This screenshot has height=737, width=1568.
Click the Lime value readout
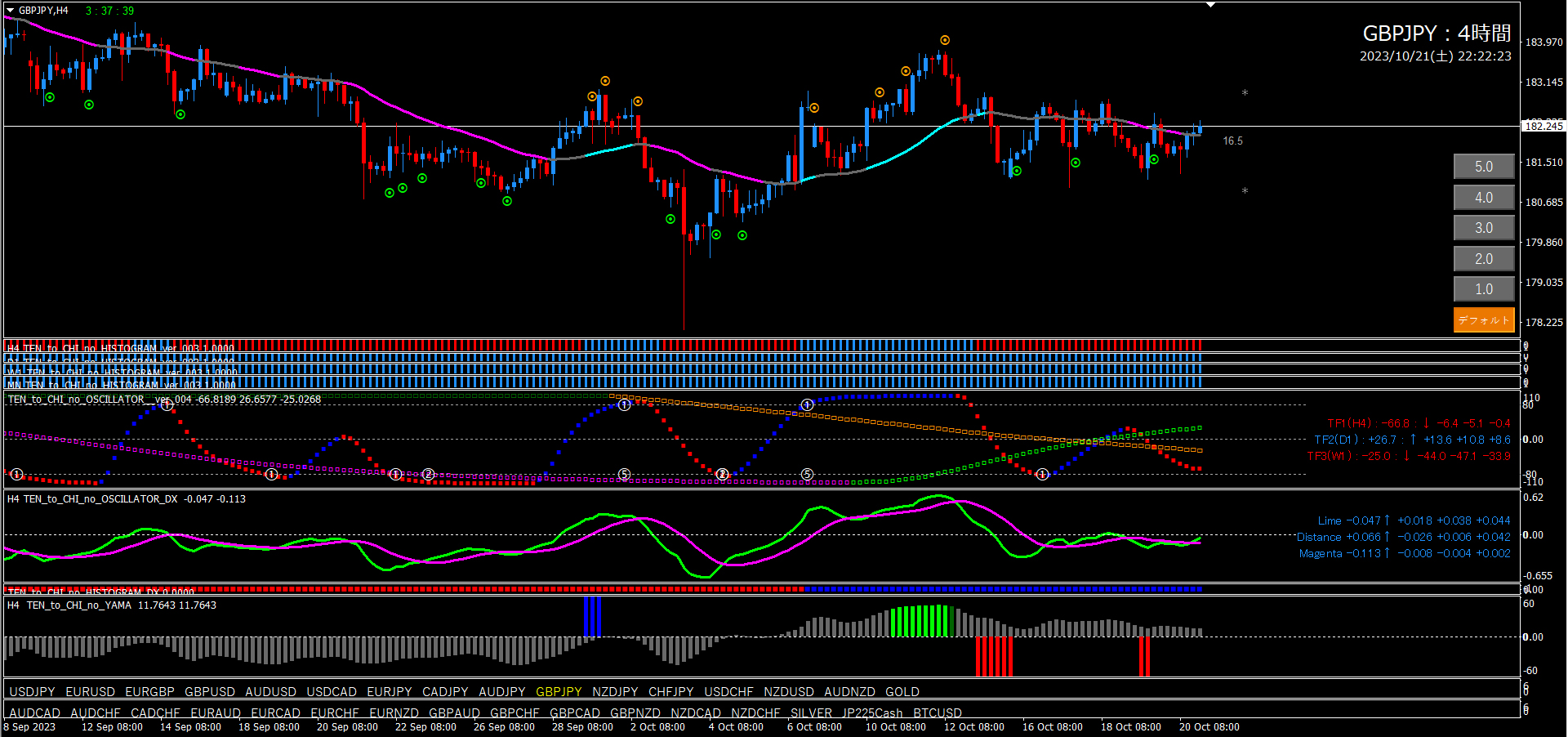coord(1414,520)
